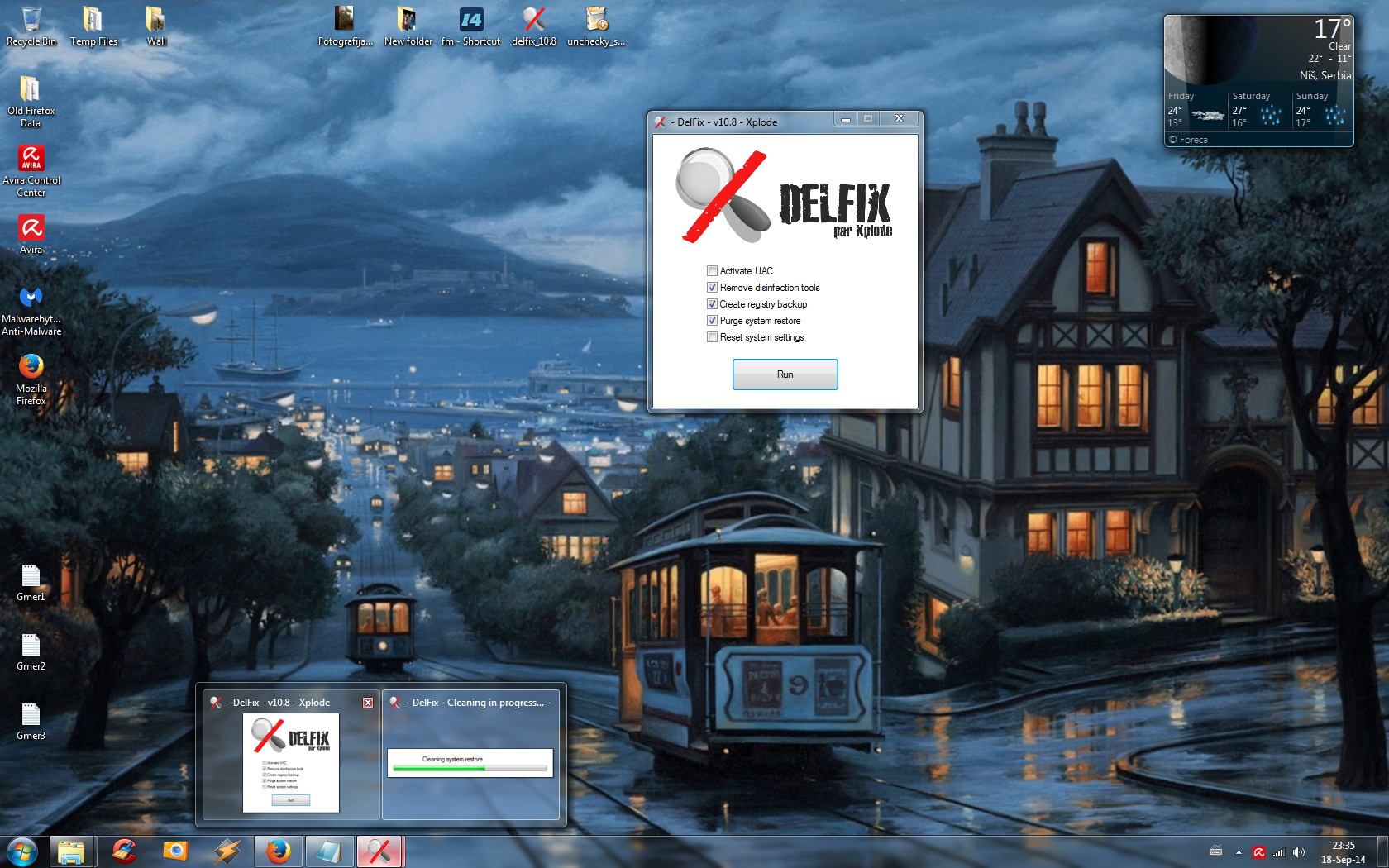Select the Old Firefox Data folder

31,101
